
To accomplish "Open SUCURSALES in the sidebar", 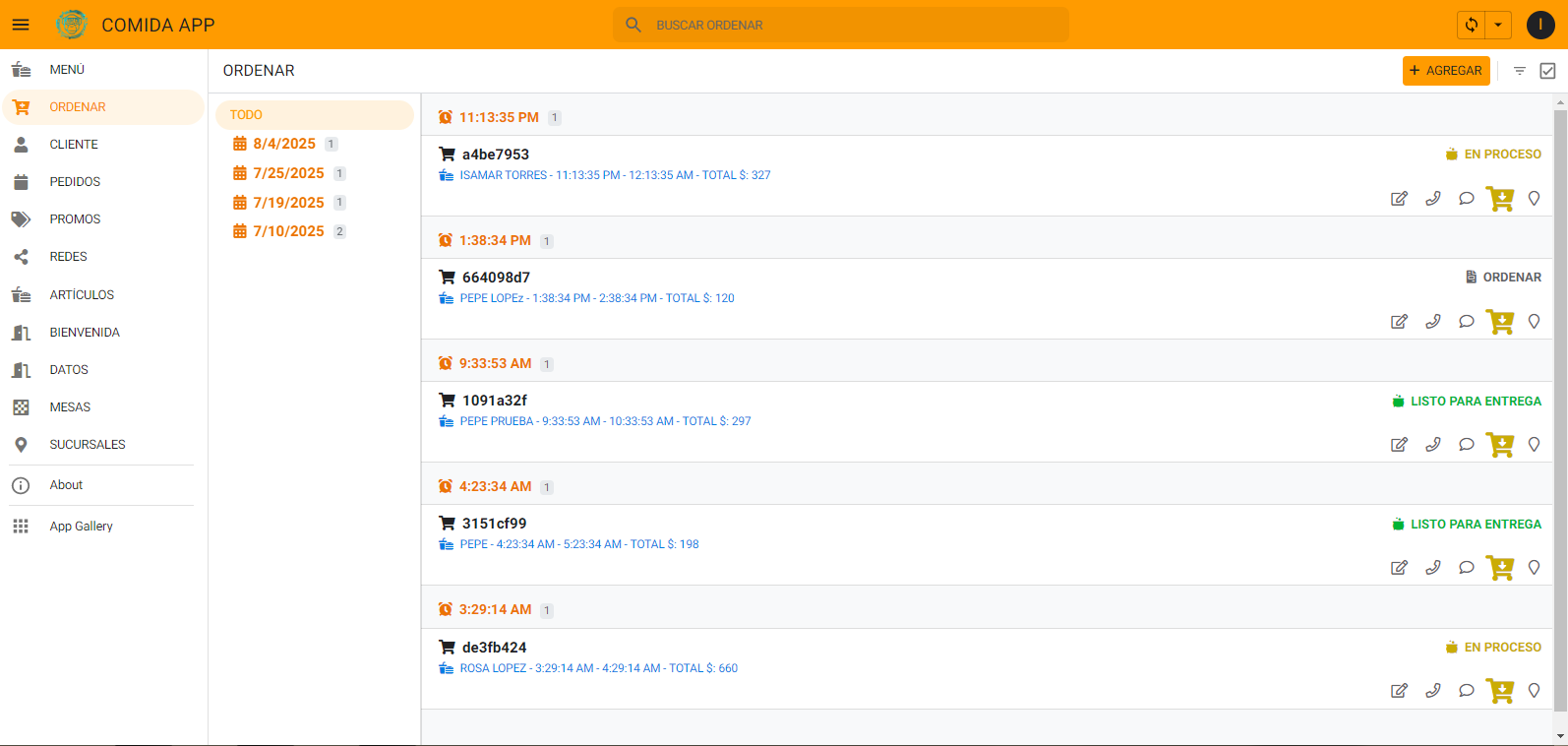I will coord(103,445).
